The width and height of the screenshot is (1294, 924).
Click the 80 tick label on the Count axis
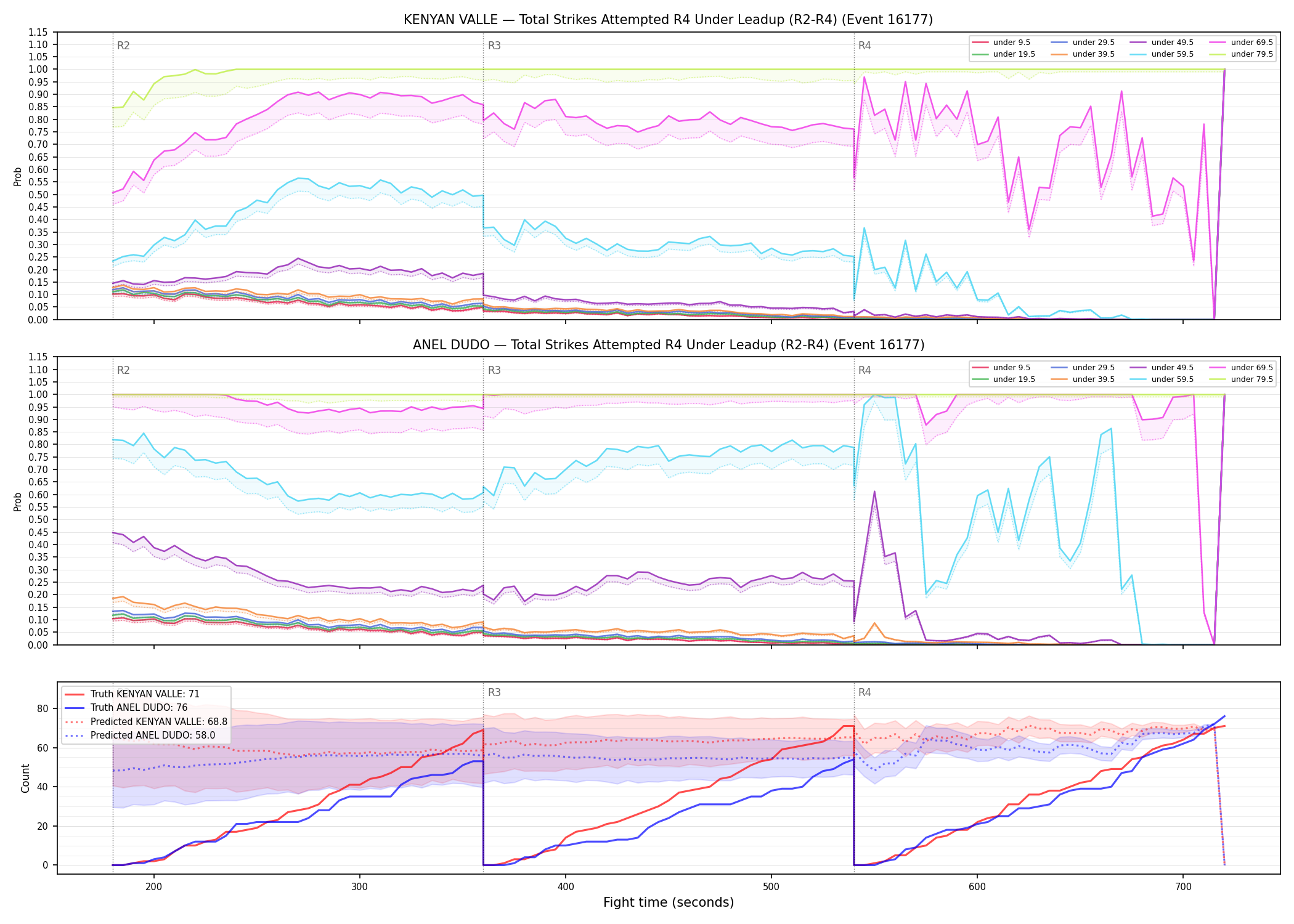coord(42,708)
